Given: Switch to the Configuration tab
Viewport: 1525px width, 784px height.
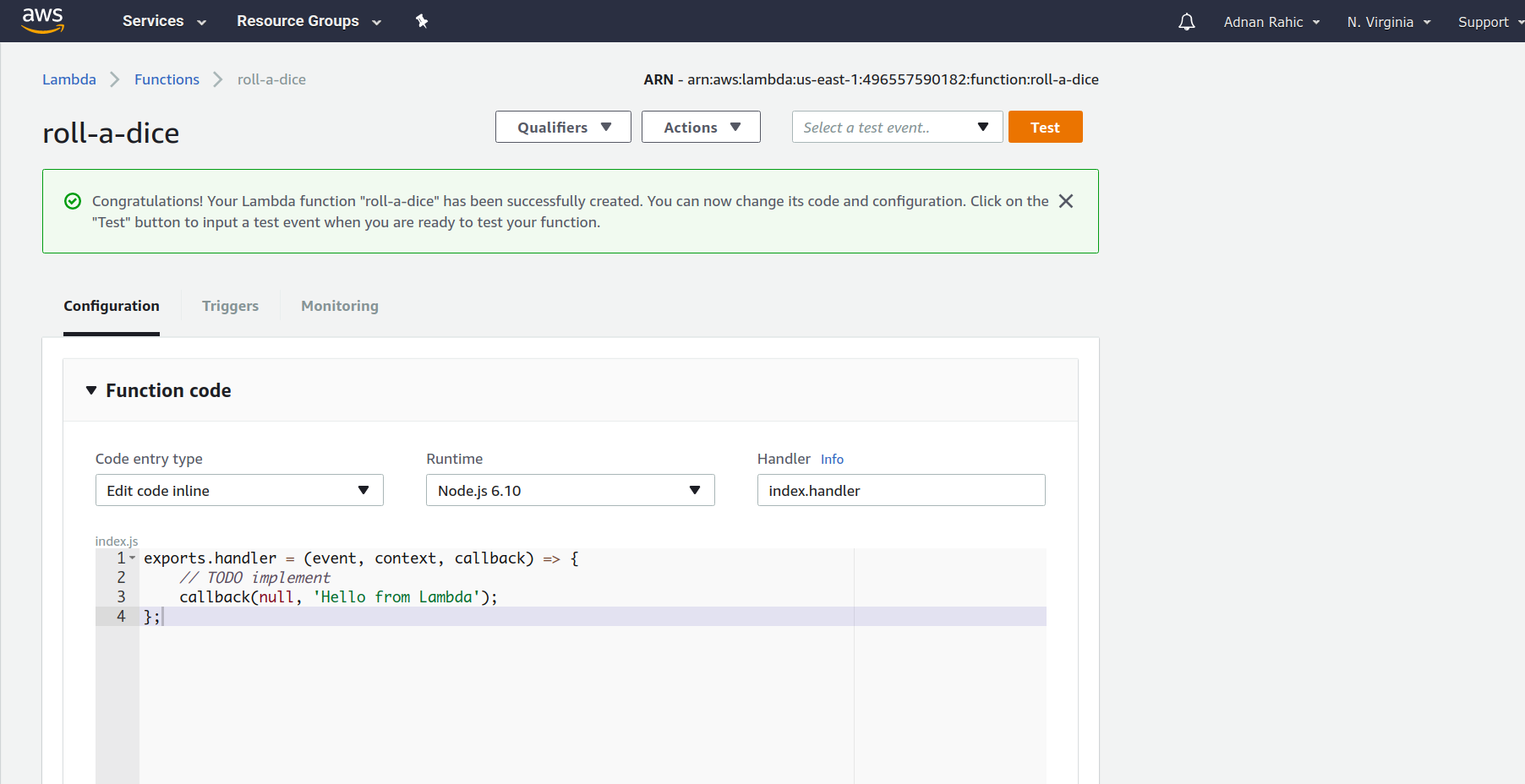Looking at the screenshot, I should (112, 306).
